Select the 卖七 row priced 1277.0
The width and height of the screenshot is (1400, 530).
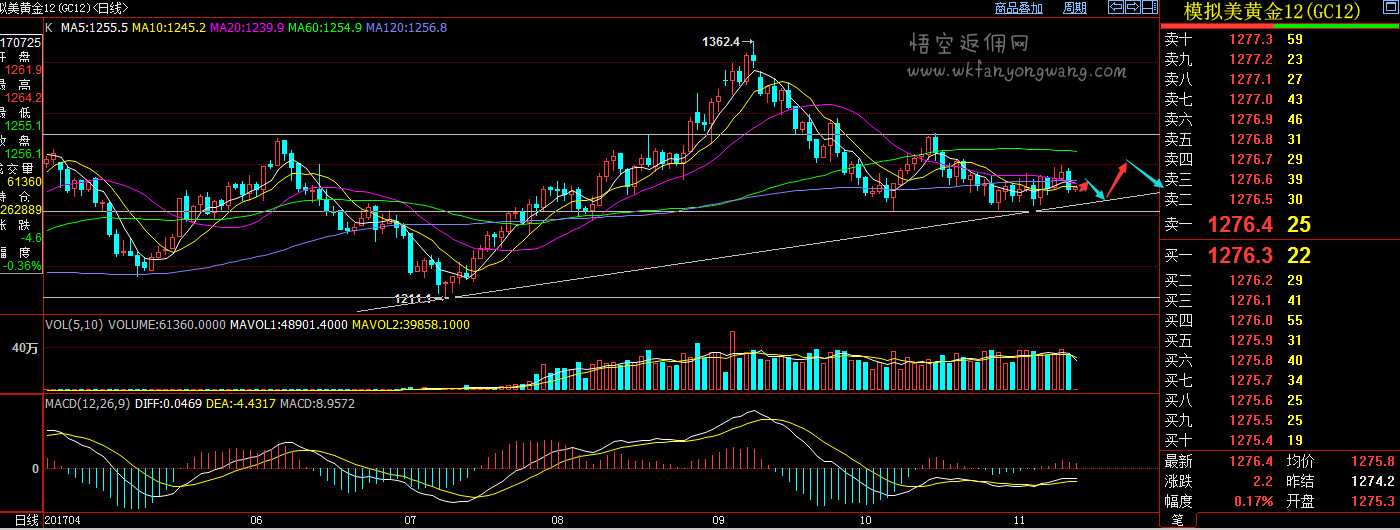point(1279,99)
